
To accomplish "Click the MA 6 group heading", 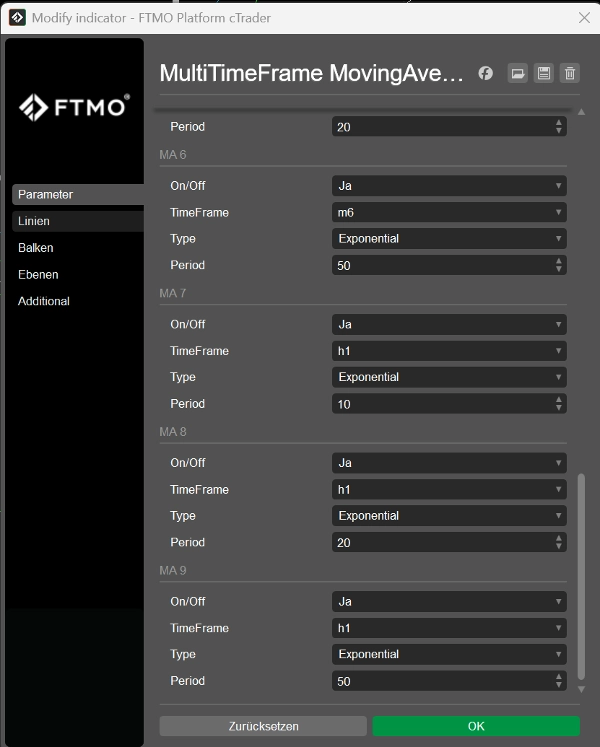I will point(173,155).
